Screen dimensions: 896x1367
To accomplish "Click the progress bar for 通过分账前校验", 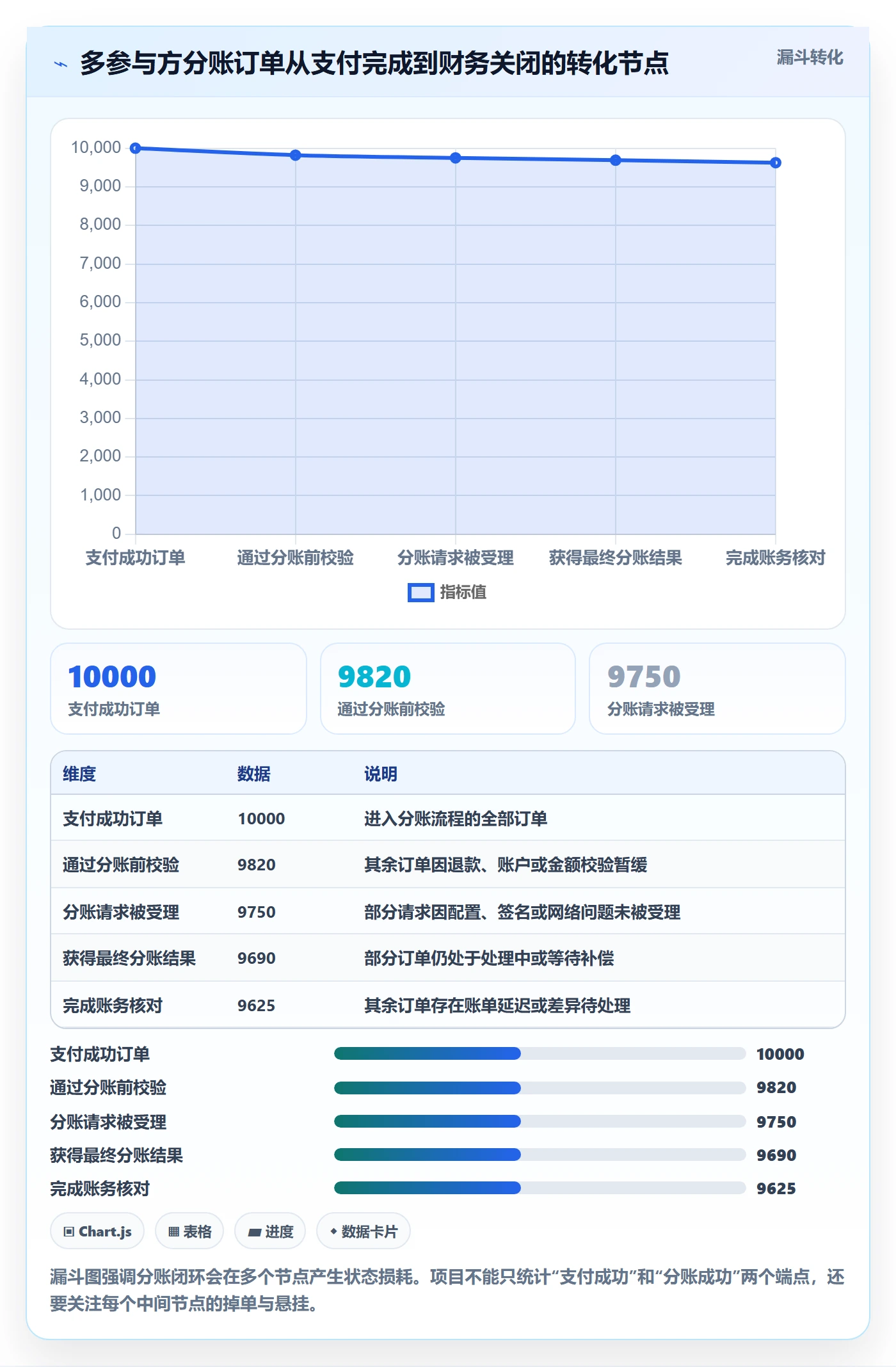I will tap(540, 1087).
